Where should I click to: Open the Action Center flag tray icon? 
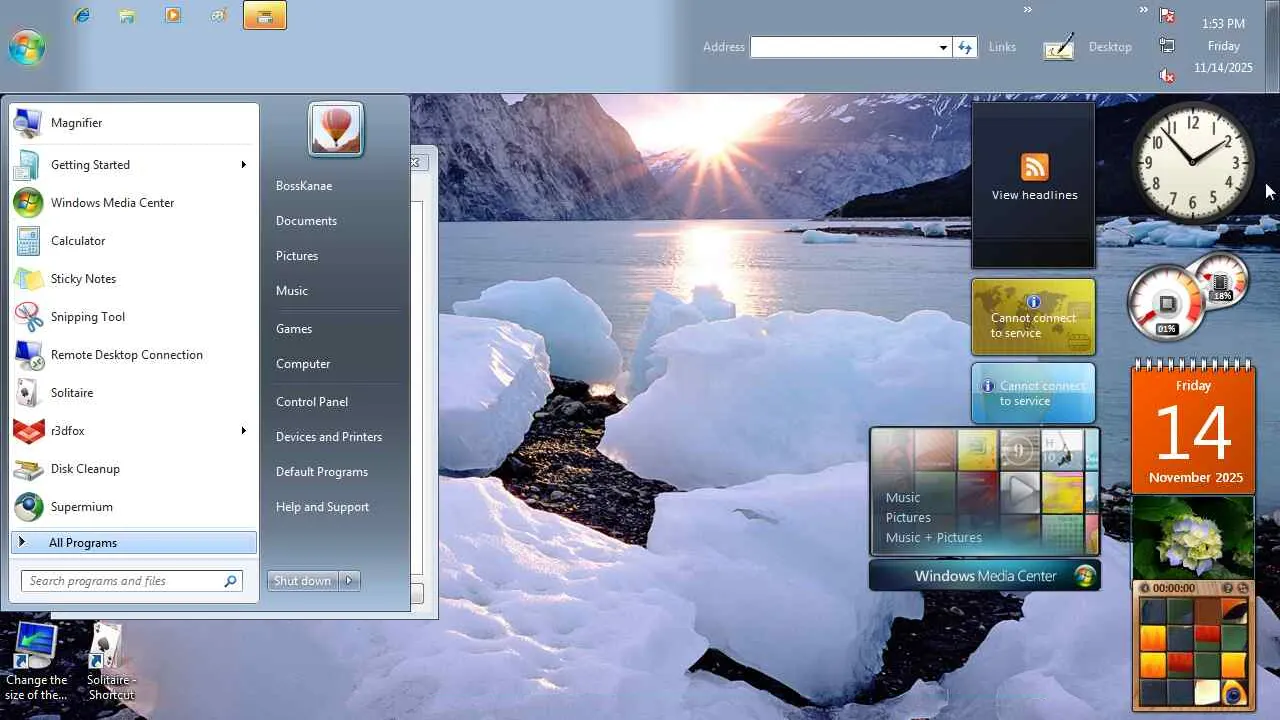coord(1167,15)
